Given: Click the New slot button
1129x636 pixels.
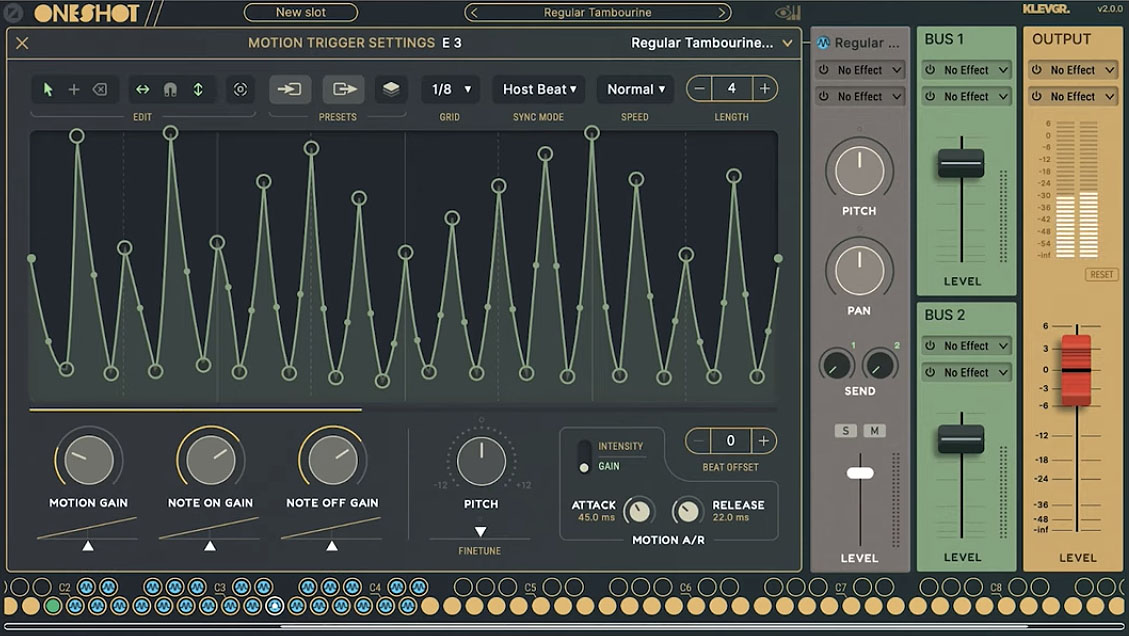Looking at the screenshot, I should coord(301,12).
